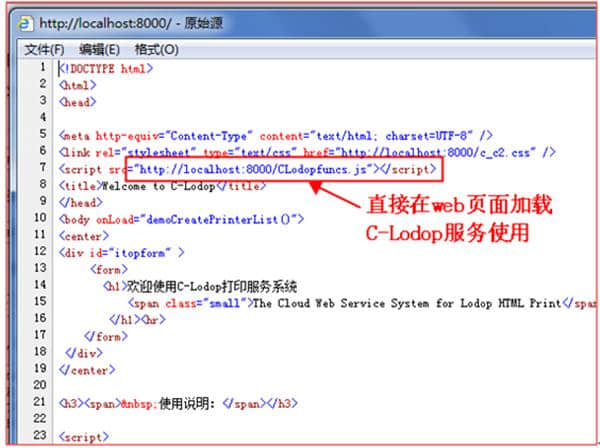Image resolution: width=600 pixels, height=448 pixels.
Task: Click line number 4 blank line
Action: 43,117
